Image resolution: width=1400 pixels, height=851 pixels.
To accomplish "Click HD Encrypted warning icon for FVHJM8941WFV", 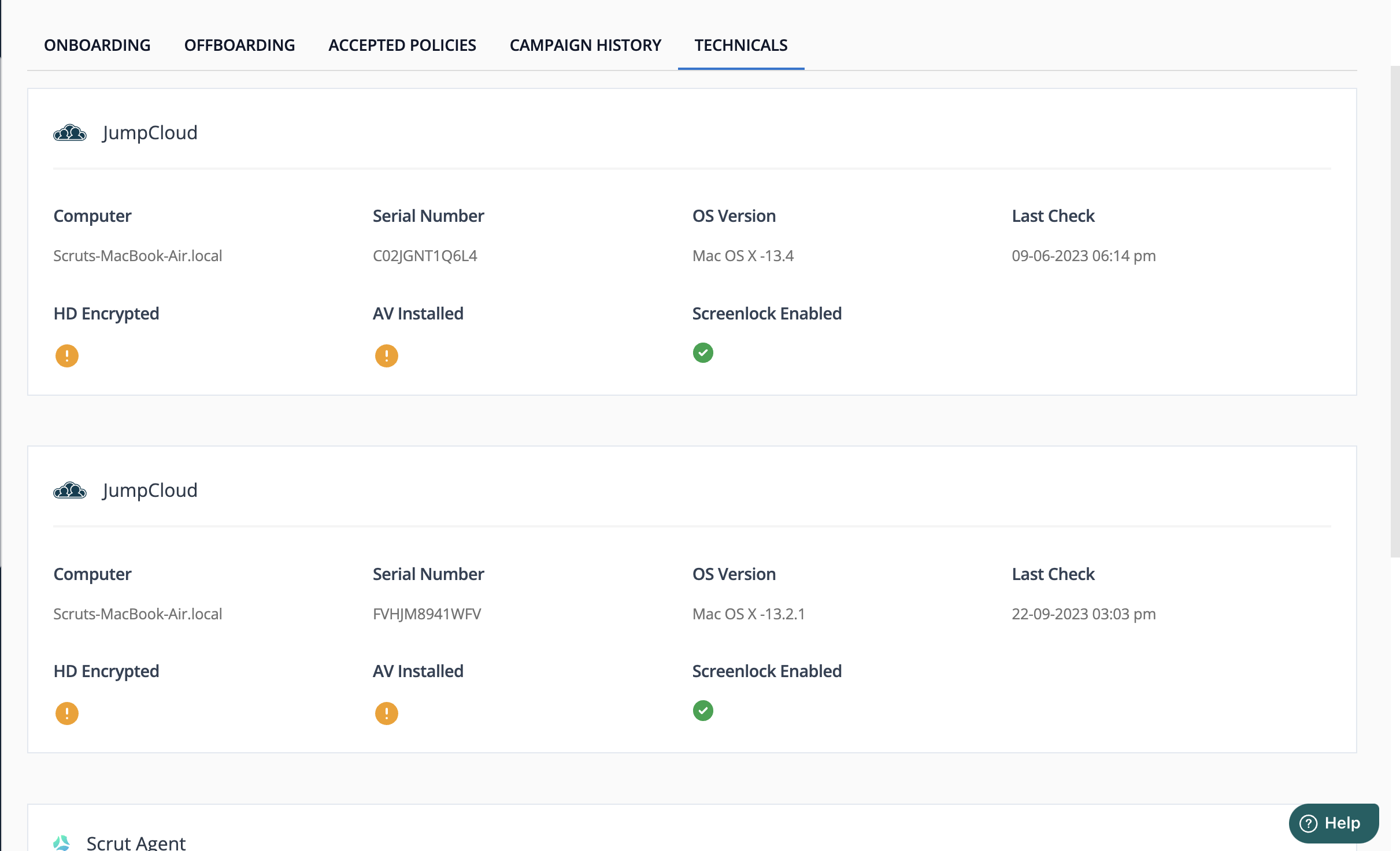I will pos(67,713).
